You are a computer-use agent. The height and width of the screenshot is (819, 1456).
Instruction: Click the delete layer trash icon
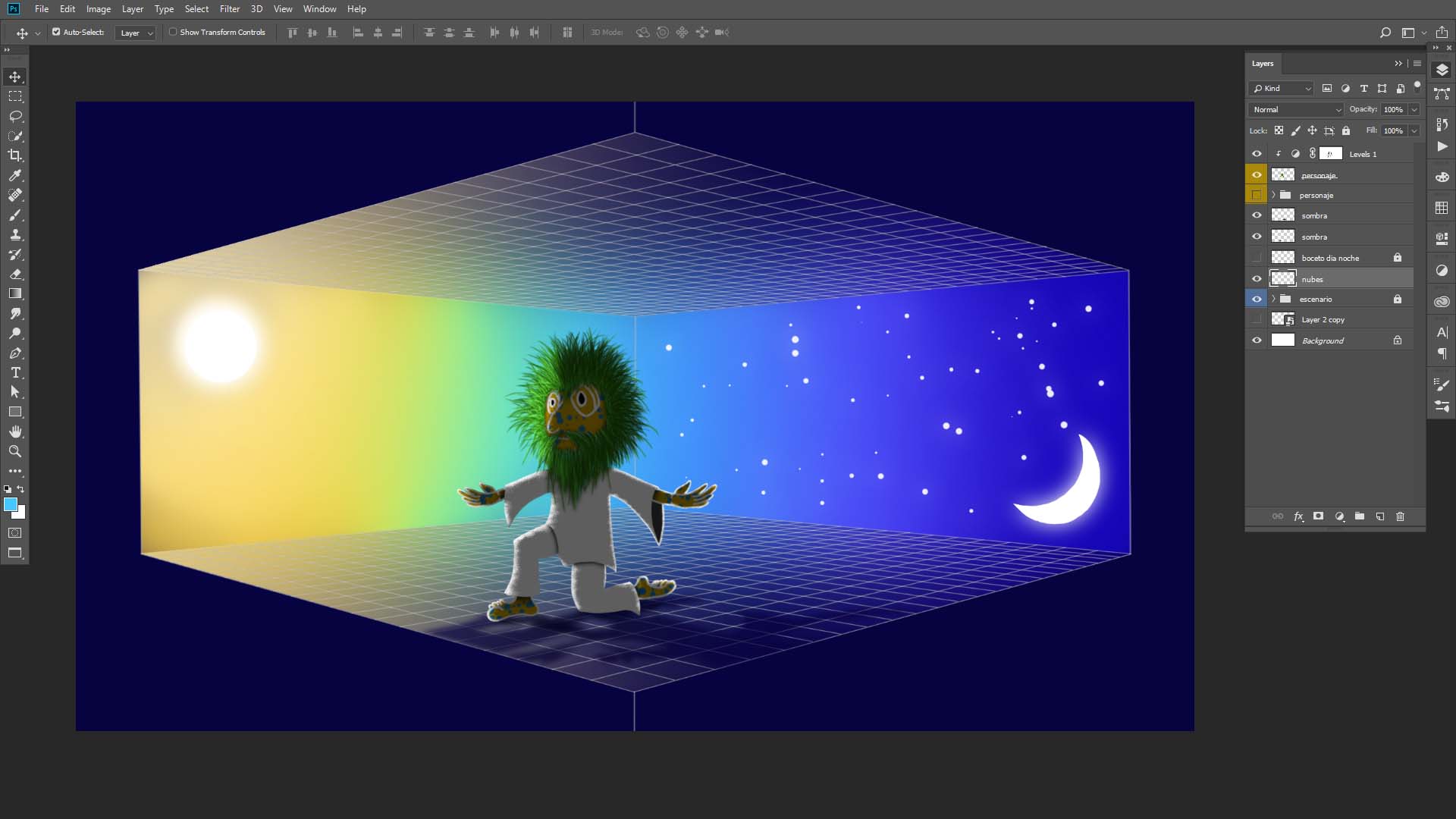coord(1400,516)
